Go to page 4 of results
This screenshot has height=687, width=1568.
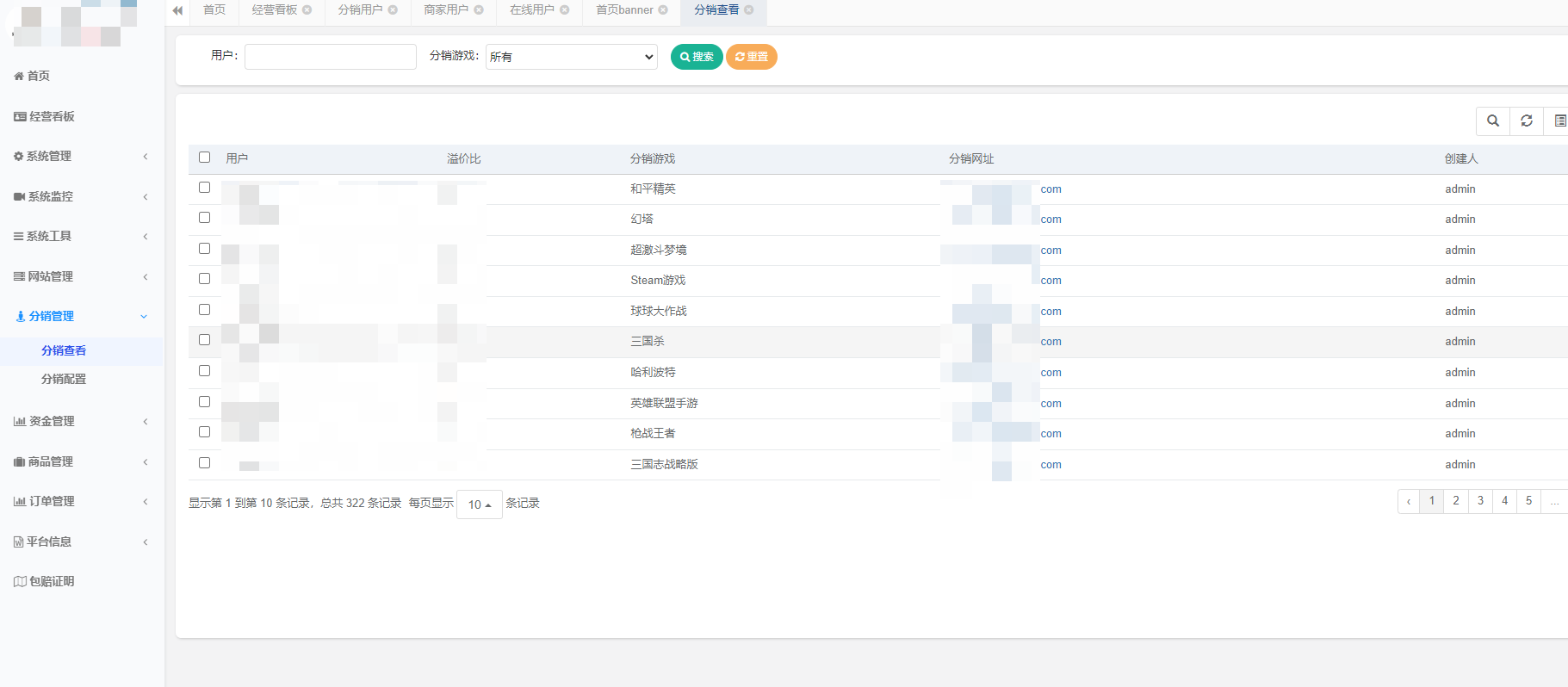(1504, 501)
